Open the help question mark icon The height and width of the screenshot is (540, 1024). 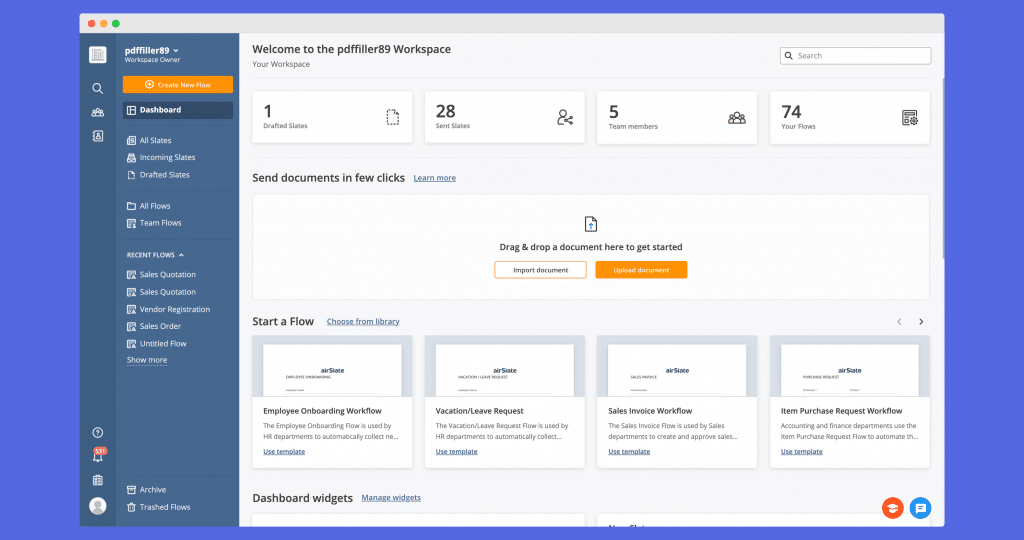coord(97,432)
